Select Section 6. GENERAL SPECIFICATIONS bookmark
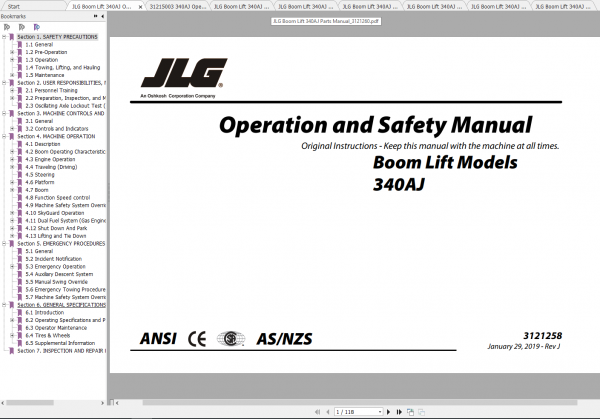The width and height of the screenshot is (600, 419). click(61, 305)
